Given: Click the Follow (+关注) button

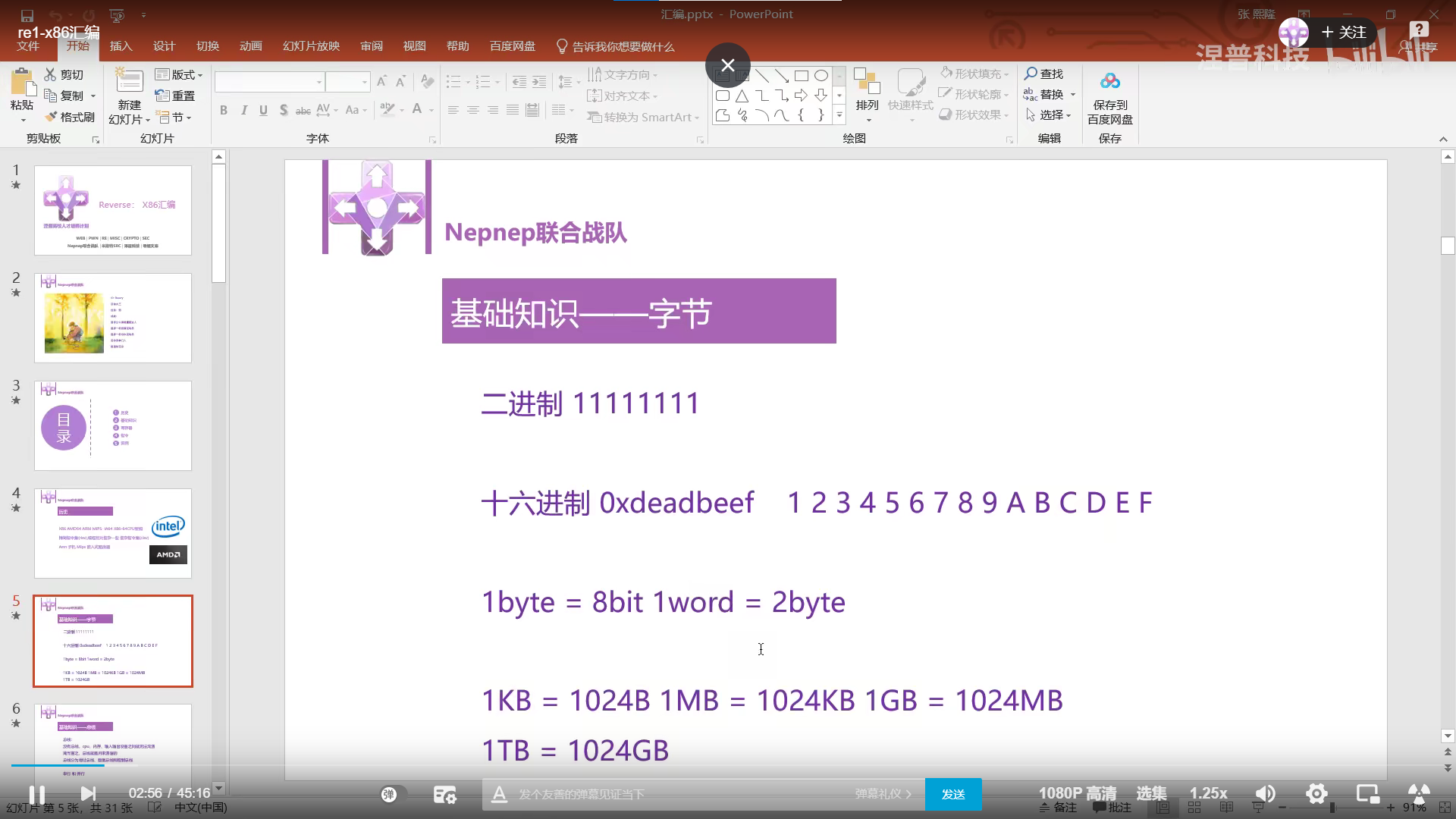Looking at the screenshot, I should 1343,33.
